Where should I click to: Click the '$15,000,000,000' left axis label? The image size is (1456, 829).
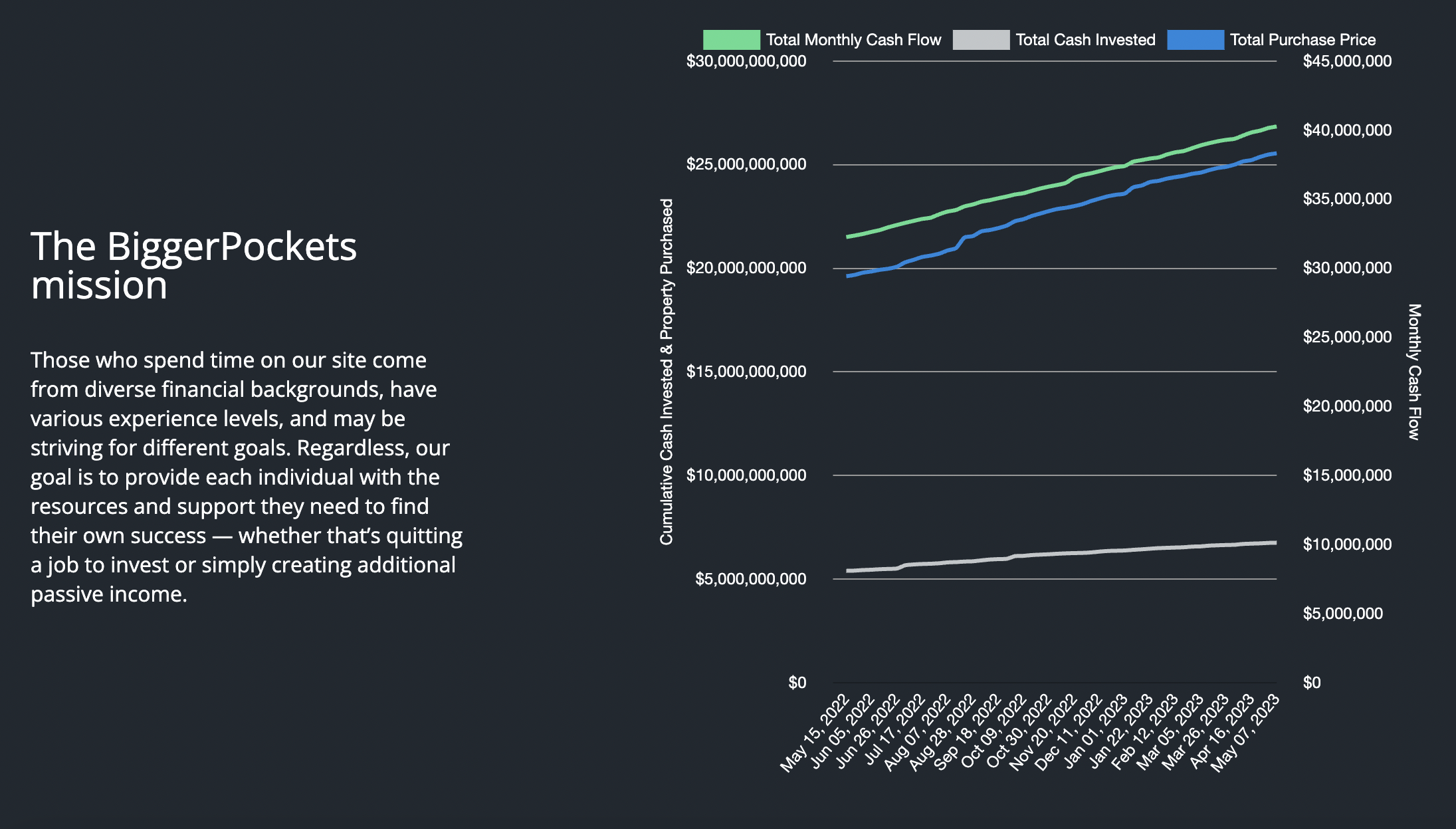click(746, 372)
